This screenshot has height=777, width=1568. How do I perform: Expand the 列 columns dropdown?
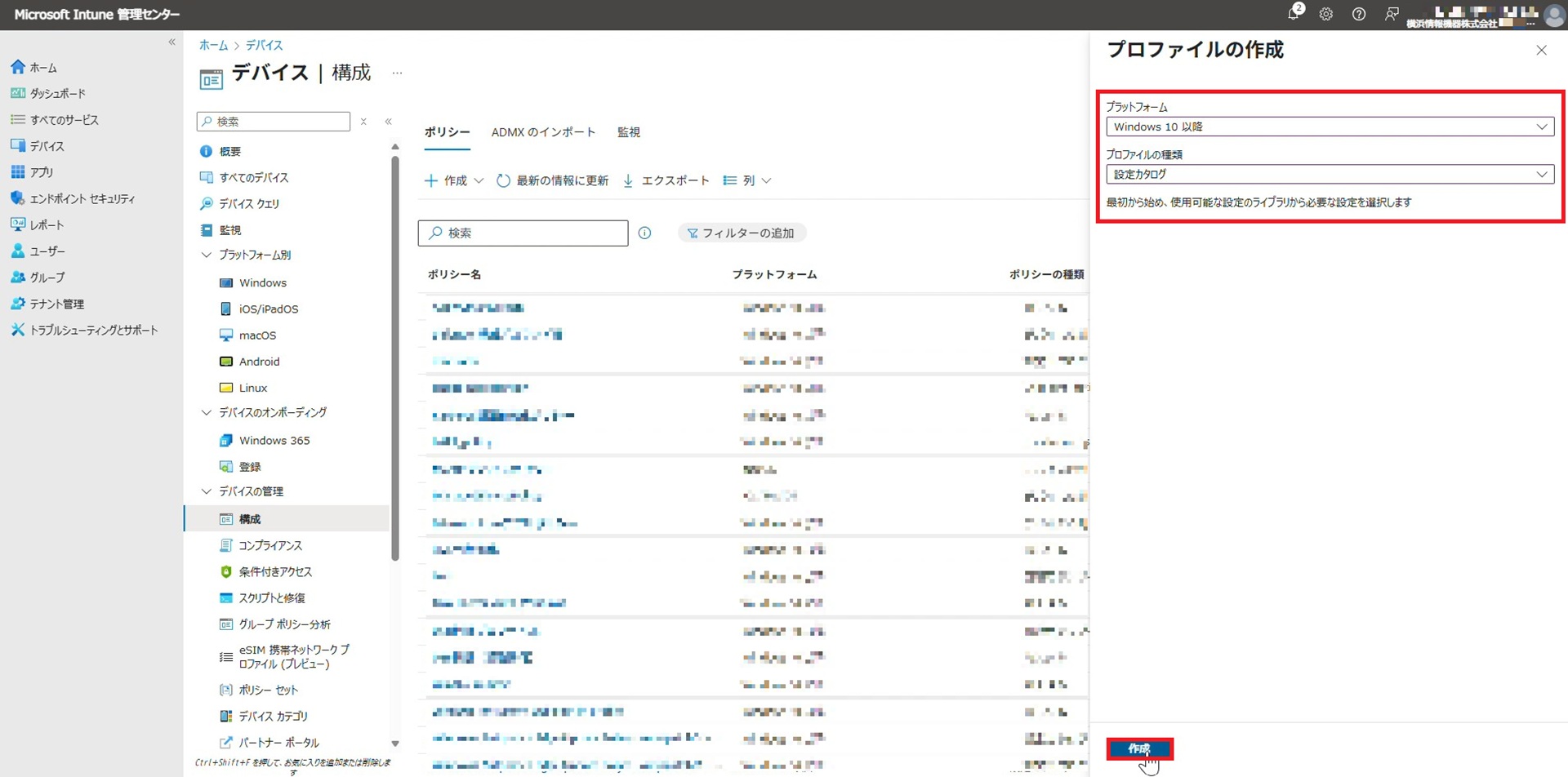[747, 180]
